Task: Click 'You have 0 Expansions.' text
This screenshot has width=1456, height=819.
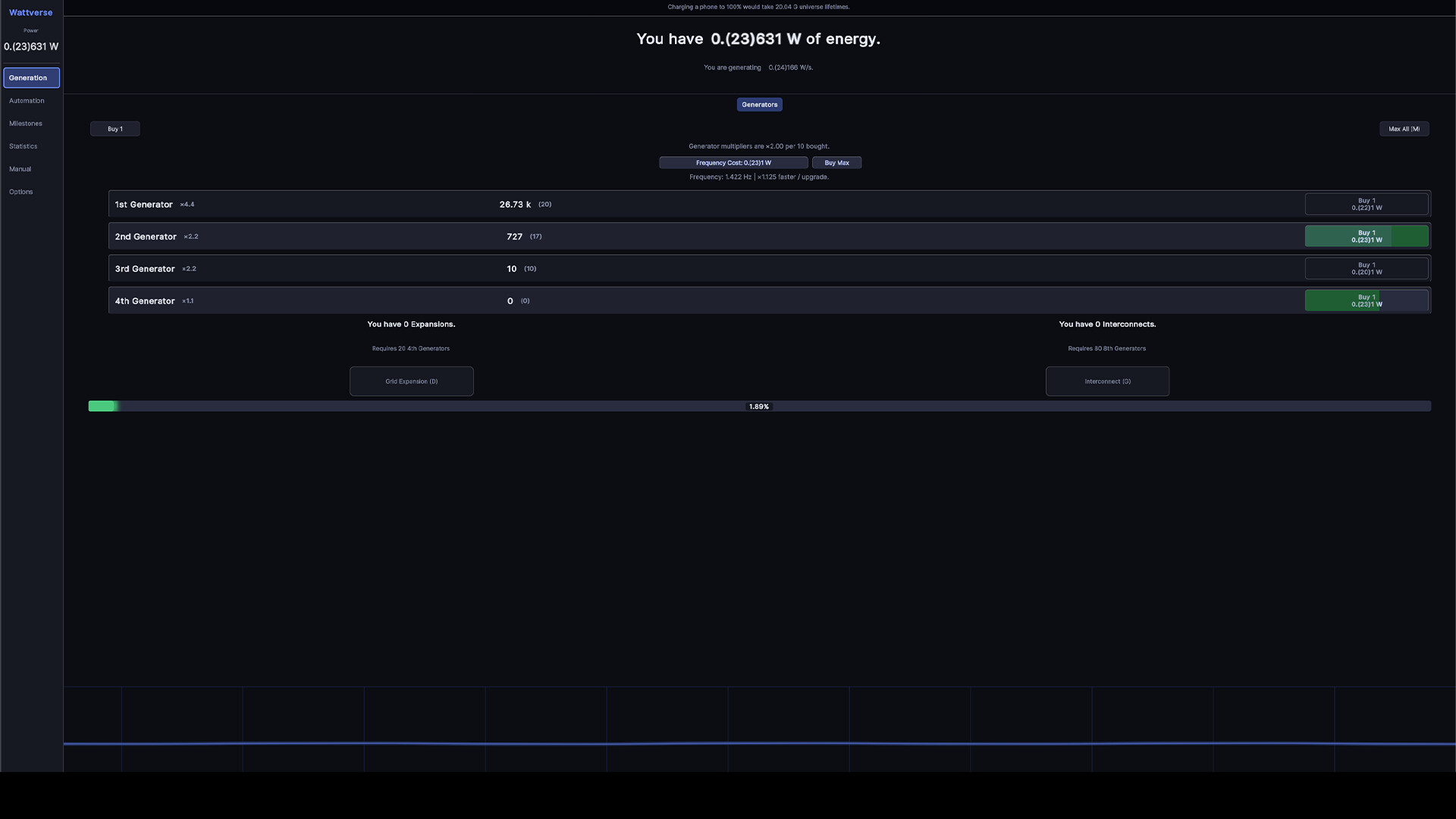Action: [x=411, y=324]
